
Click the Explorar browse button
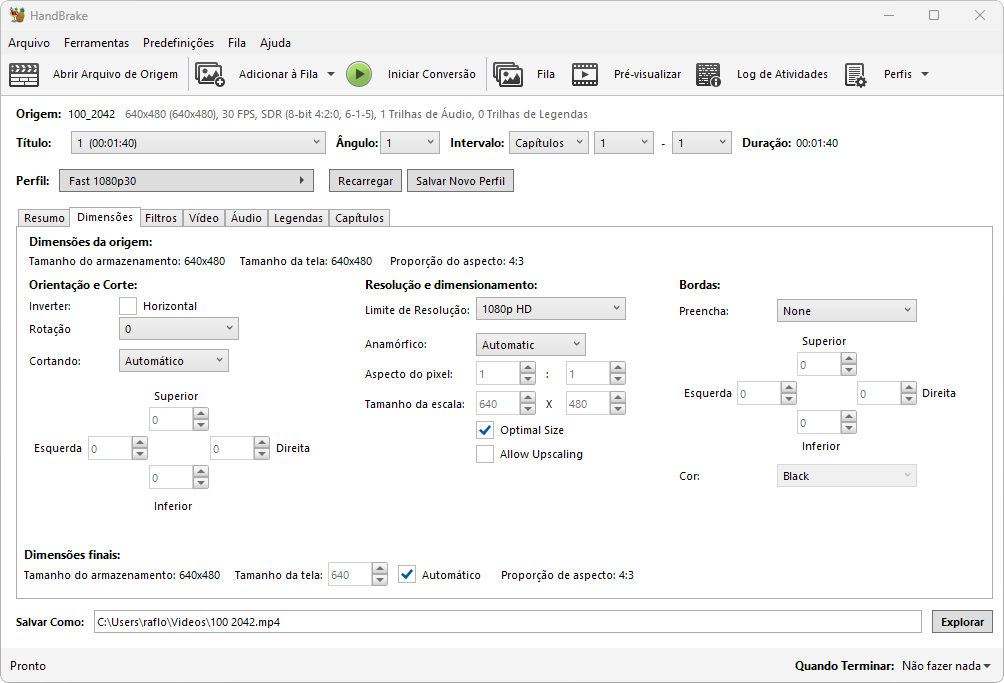[962, 622]
